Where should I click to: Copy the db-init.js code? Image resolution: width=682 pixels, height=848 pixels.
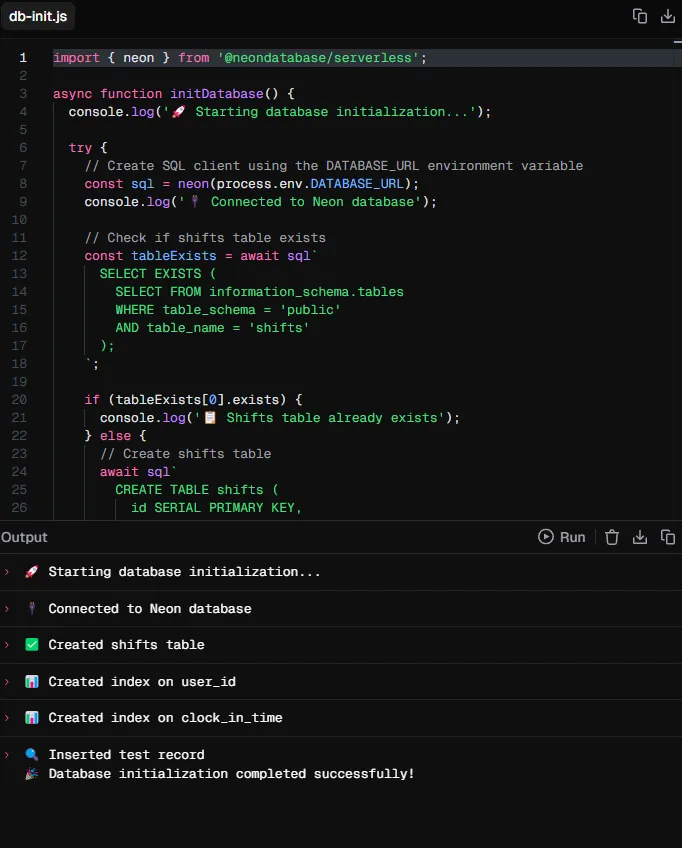coord(640,16)
